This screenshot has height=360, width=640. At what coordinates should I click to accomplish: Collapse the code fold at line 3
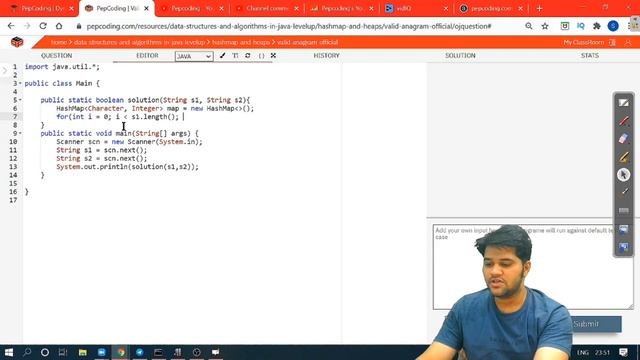click(20, 83)
